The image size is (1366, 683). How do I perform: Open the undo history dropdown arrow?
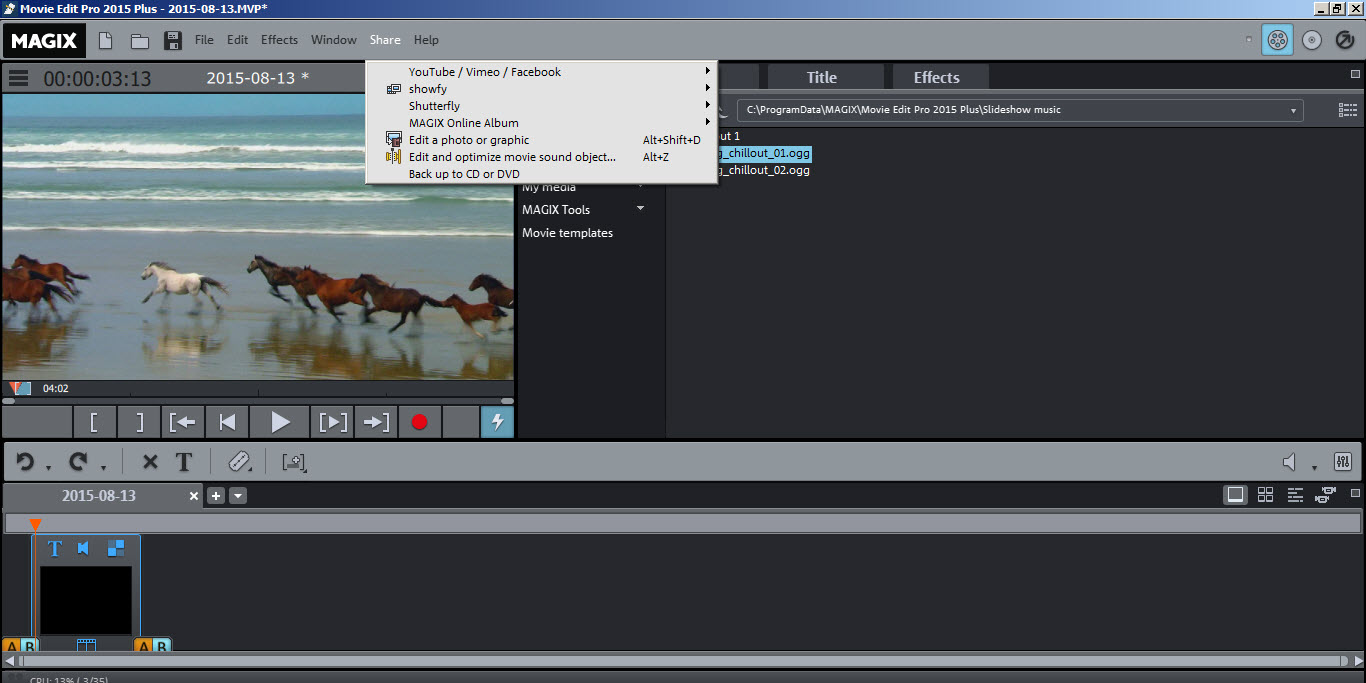(x=48, y=467)
